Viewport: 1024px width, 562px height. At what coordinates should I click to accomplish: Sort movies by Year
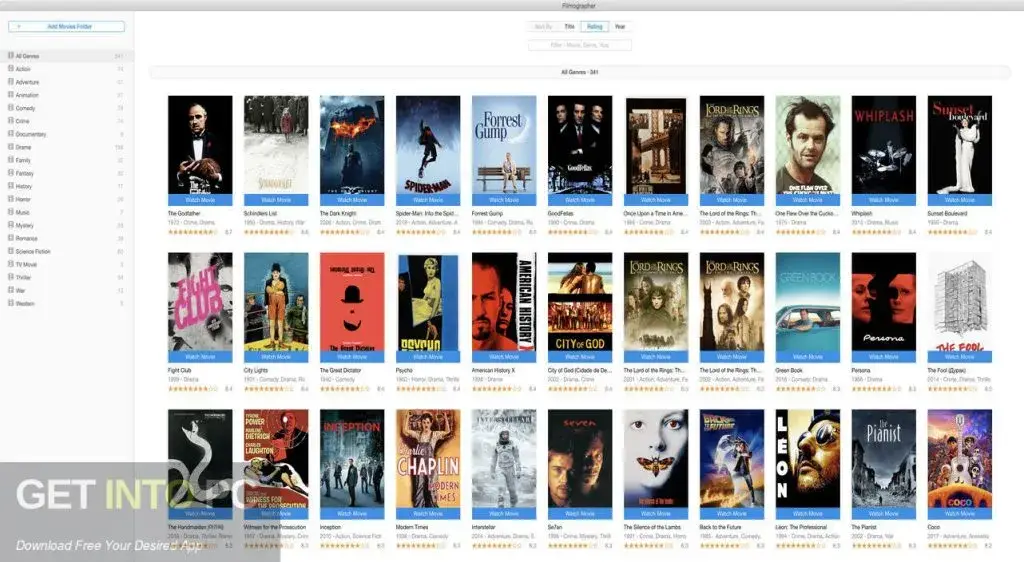[x=620, y=27]
